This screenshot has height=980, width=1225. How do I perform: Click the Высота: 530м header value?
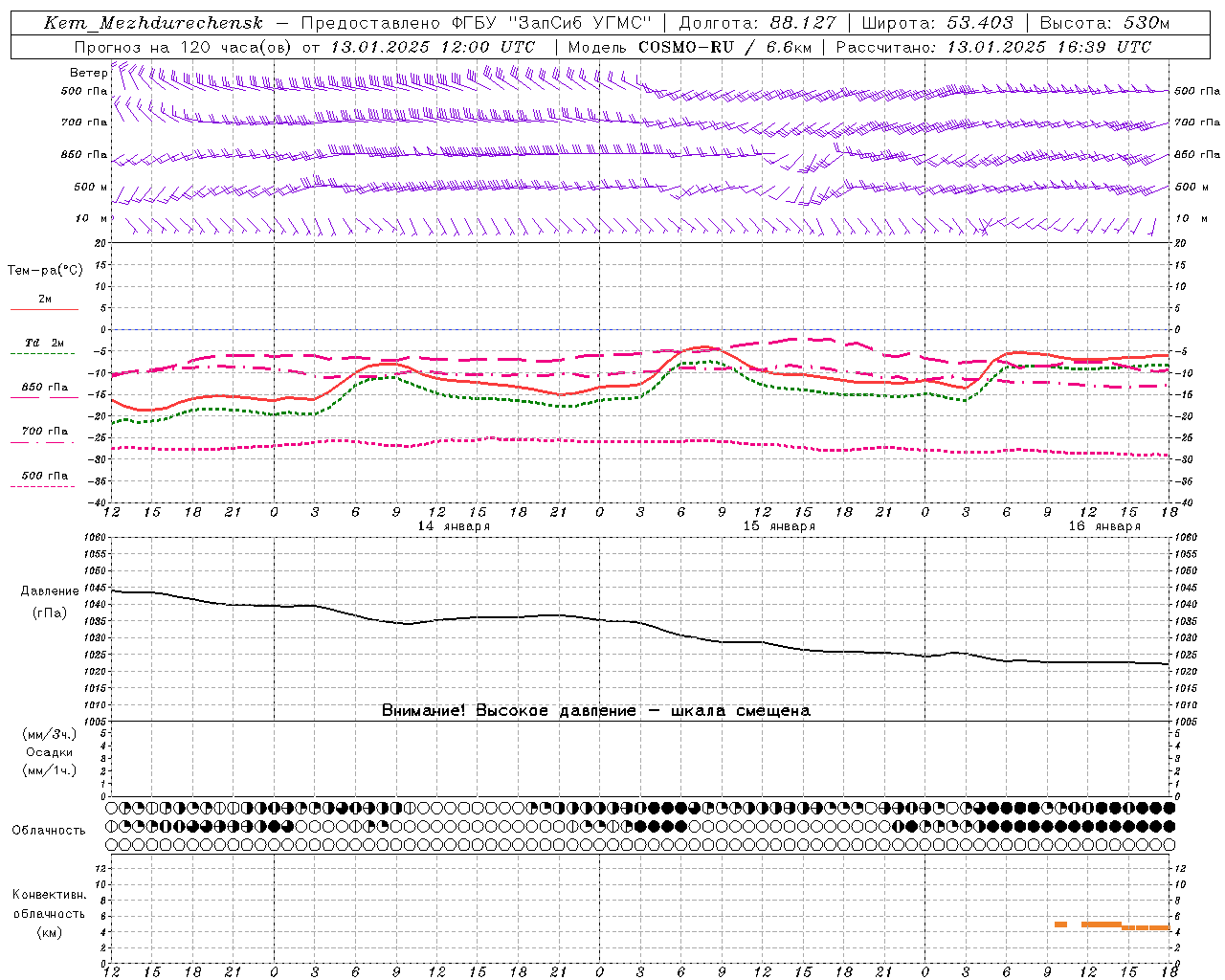coord(1104,23)
